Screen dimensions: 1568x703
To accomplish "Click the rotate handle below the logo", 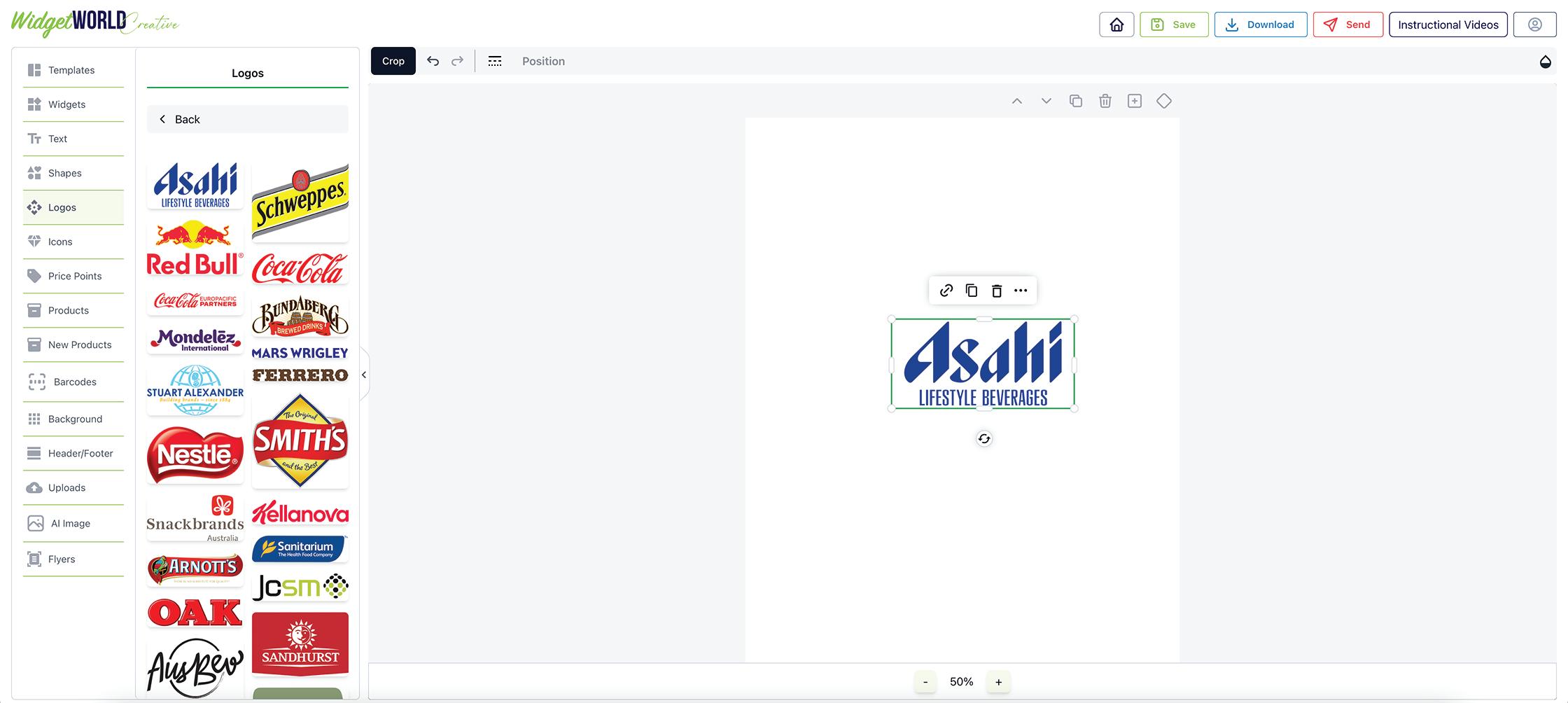I will [x=984, y=439].
